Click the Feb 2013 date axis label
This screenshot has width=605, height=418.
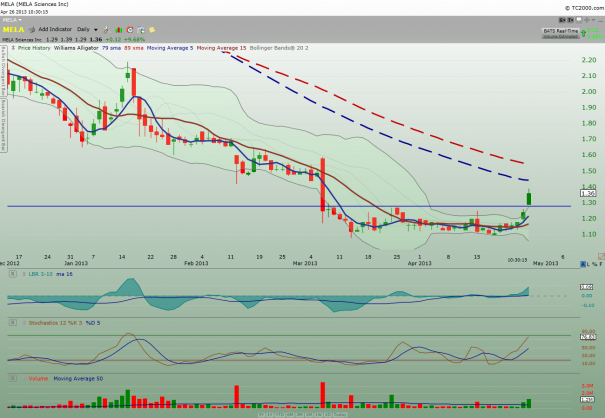pos(196,263)
